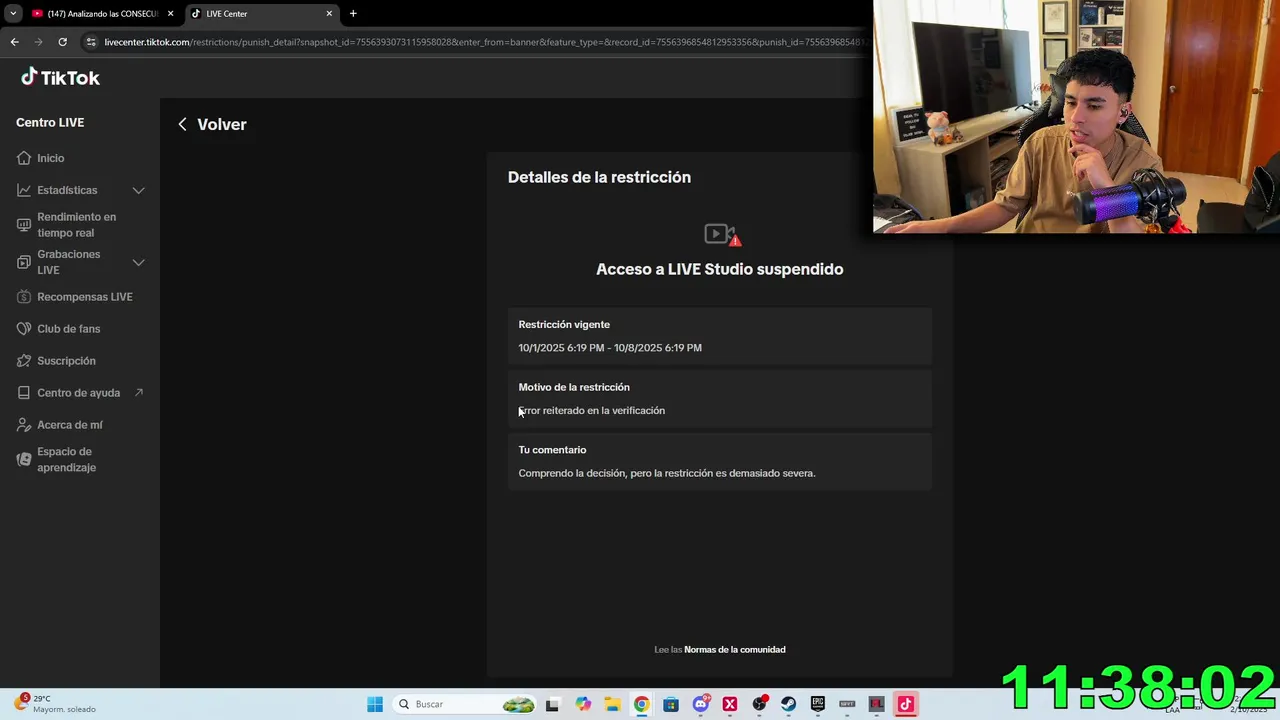Click the back chevron next to Volver
1280x720 pixels.
click(182, 124)
